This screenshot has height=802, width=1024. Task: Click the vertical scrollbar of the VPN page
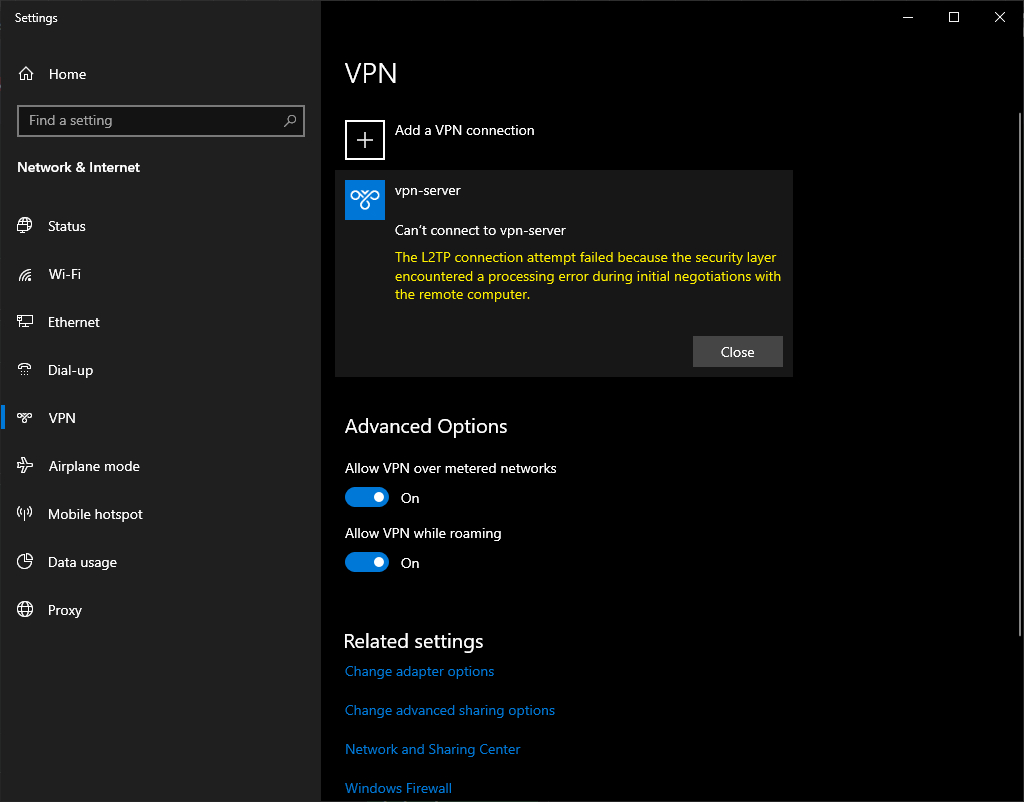click(x=1020, y=374)
